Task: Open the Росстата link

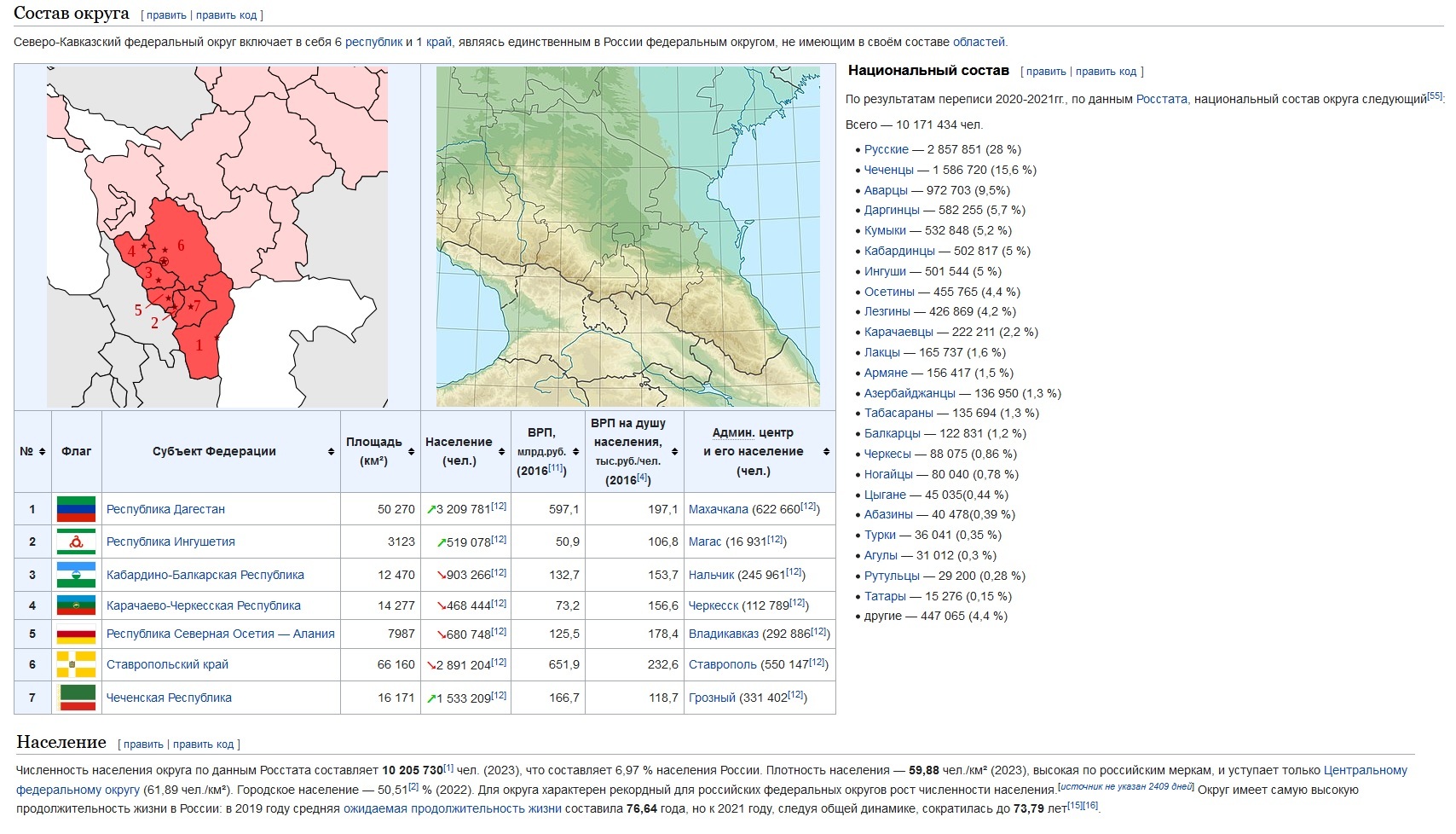Action: [x=1161, y=99]
